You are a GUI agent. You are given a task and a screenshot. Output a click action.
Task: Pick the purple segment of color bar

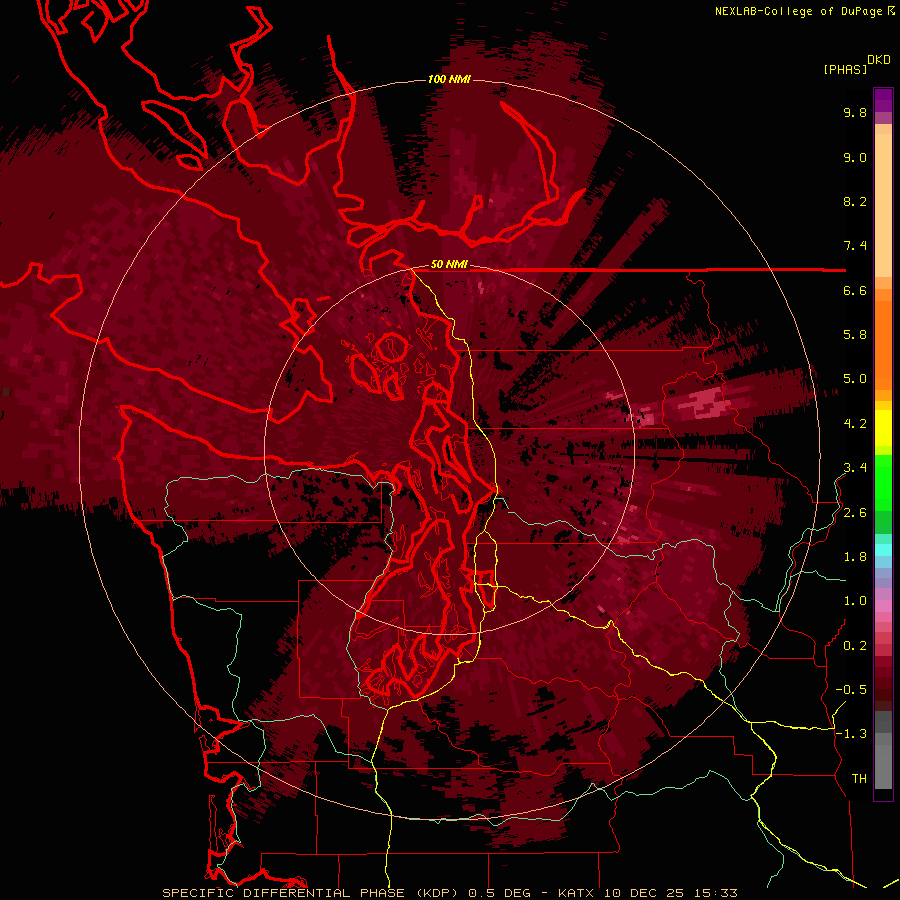pos(883,100)
